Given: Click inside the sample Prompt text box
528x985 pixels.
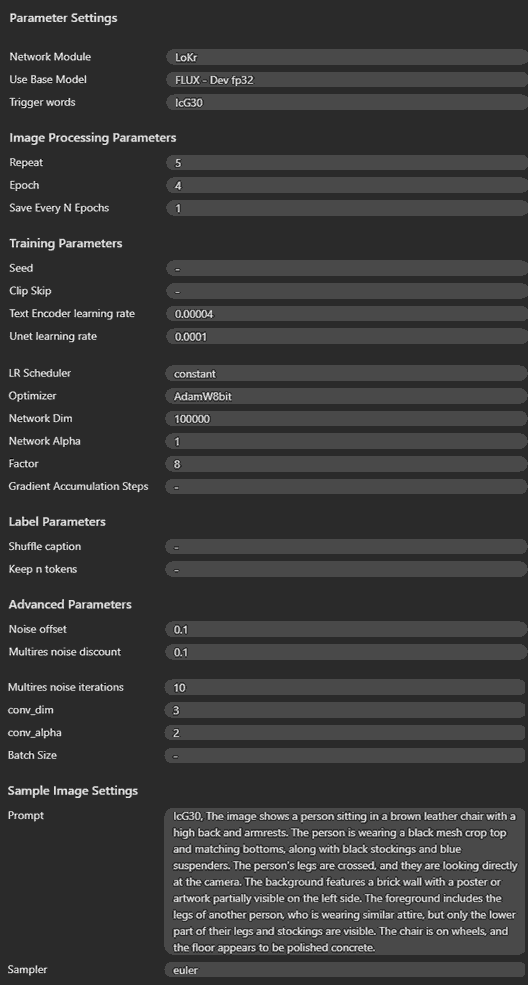Looking at the screenshot, I should pyautogui.click(x=345, y=881).
